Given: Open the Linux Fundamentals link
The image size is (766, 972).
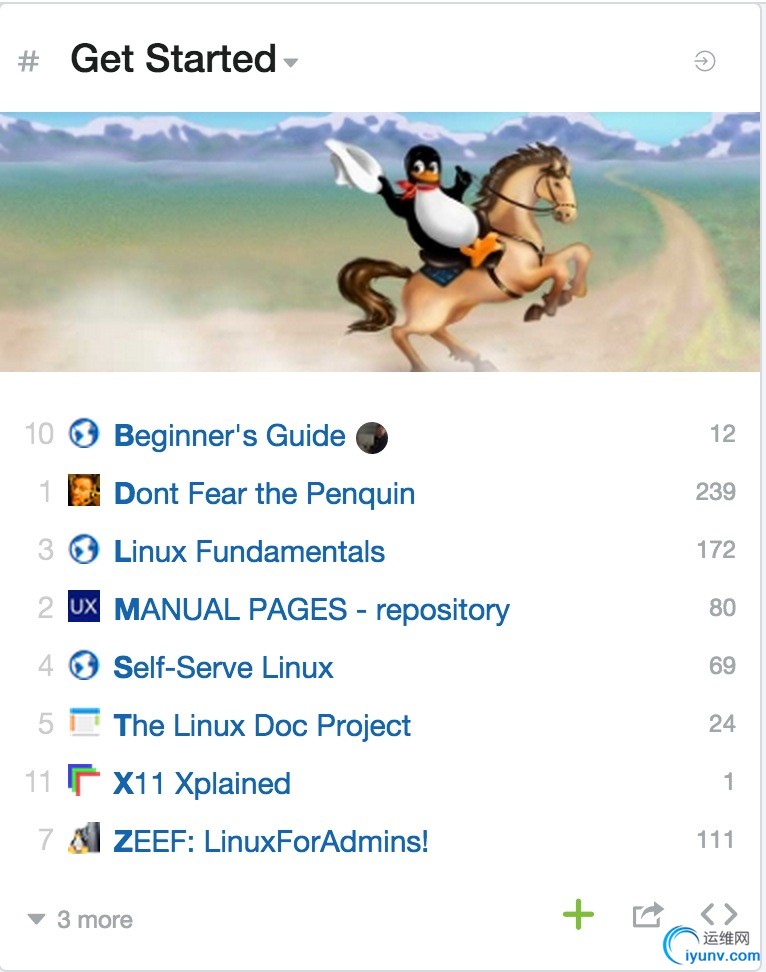Looking at the screenshot, I should tap(249, 552).
